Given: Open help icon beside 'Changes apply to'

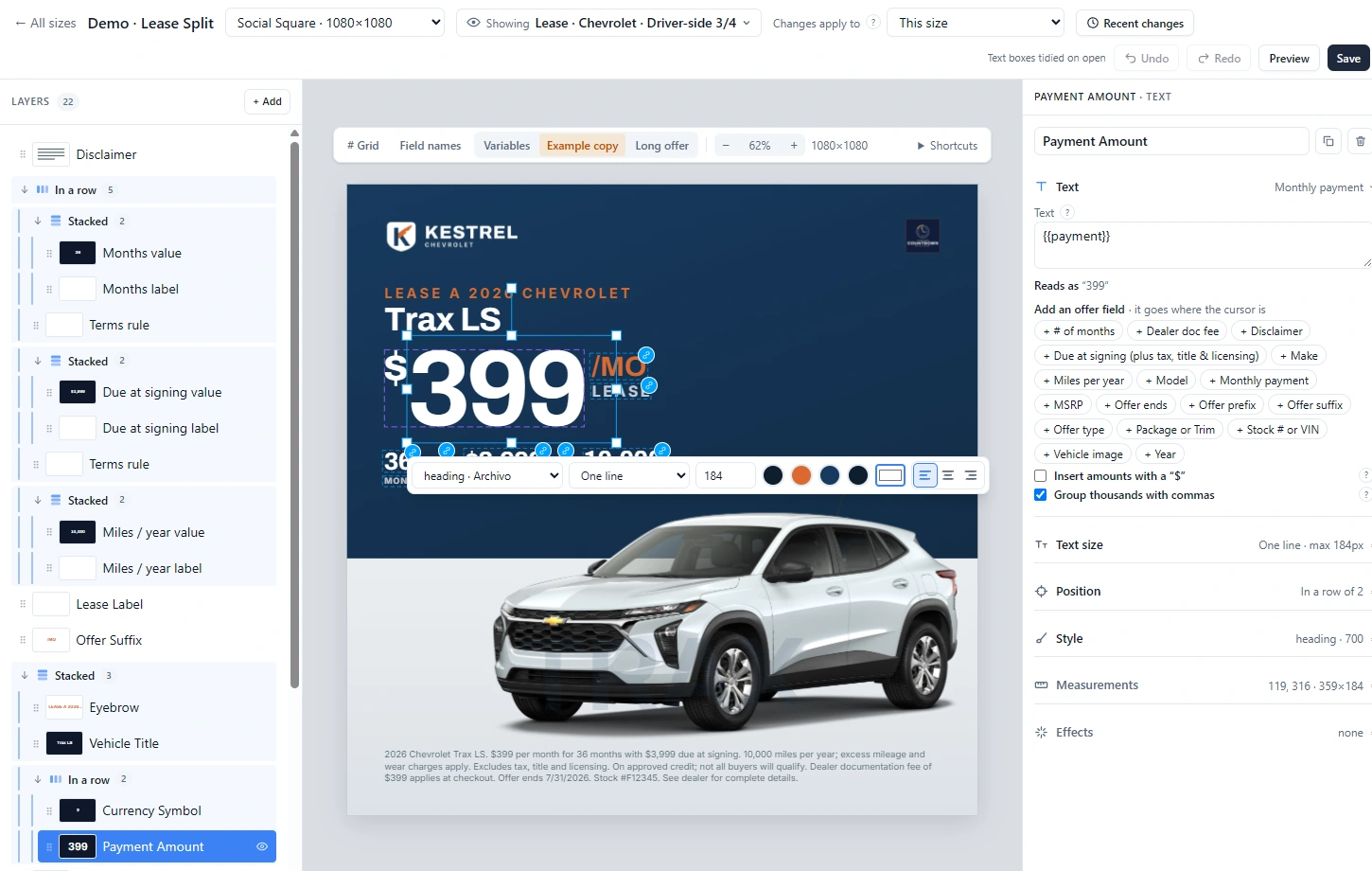Looking at the screenshot, I should pyautogui.click(x=873, y=23).
